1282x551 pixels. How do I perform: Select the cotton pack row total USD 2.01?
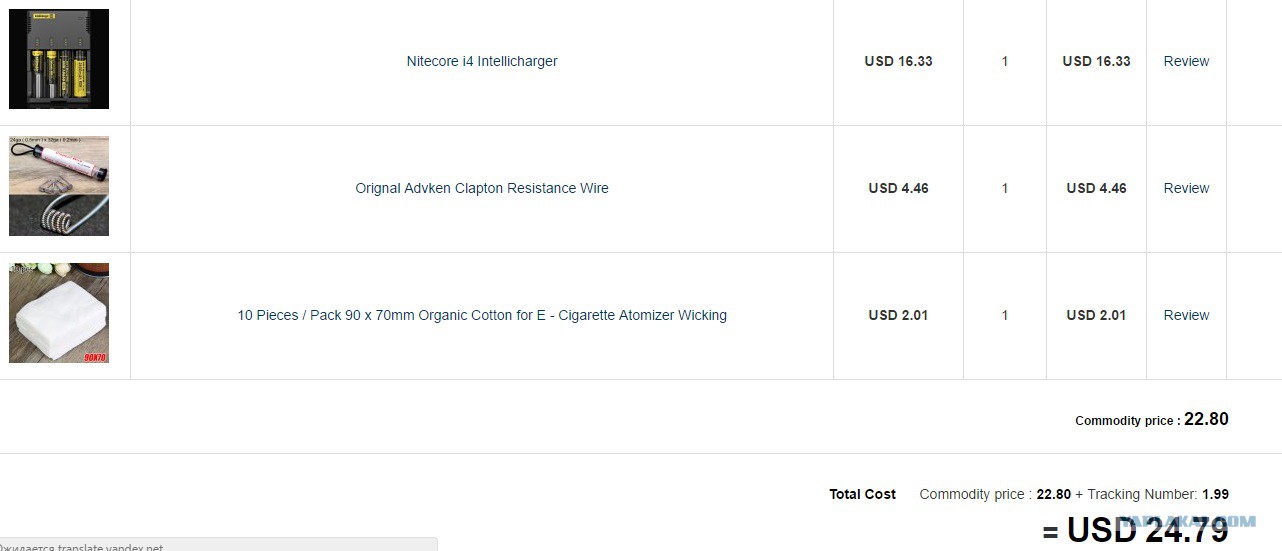1096,315
